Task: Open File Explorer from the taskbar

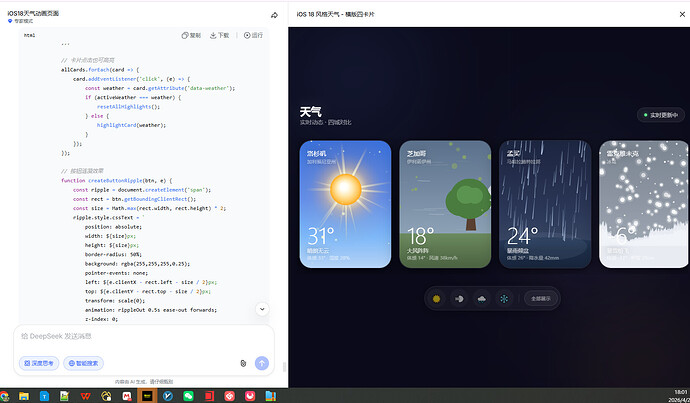Action: point(24,396)
